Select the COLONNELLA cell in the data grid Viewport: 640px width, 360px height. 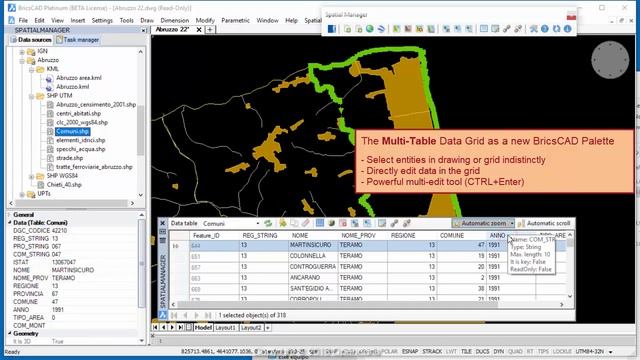pyautogui.click(x=313, y=256)
